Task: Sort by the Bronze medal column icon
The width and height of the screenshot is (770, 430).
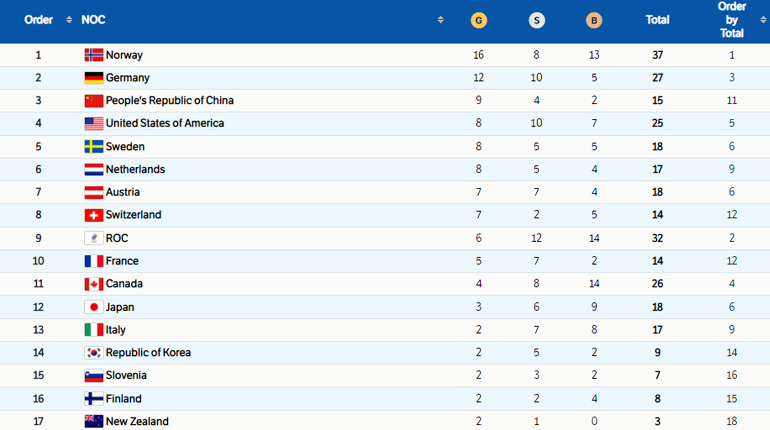Action: [594, 20]
